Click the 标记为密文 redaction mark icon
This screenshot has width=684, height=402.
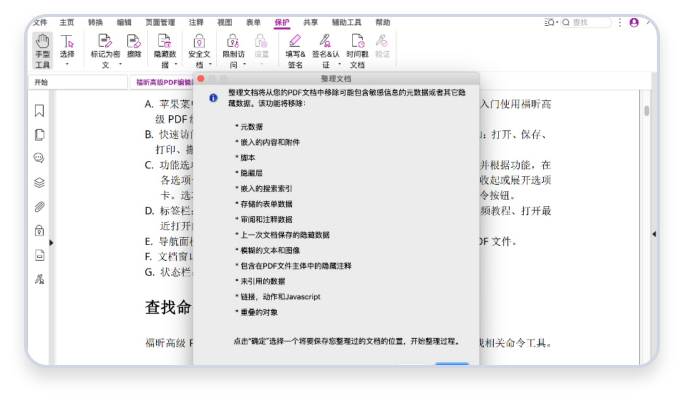click(105, 41)
